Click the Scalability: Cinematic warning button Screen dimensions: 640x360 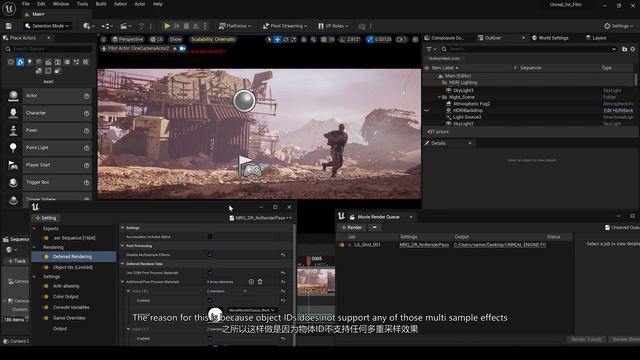pyautogui.click(x=213, y=39)
